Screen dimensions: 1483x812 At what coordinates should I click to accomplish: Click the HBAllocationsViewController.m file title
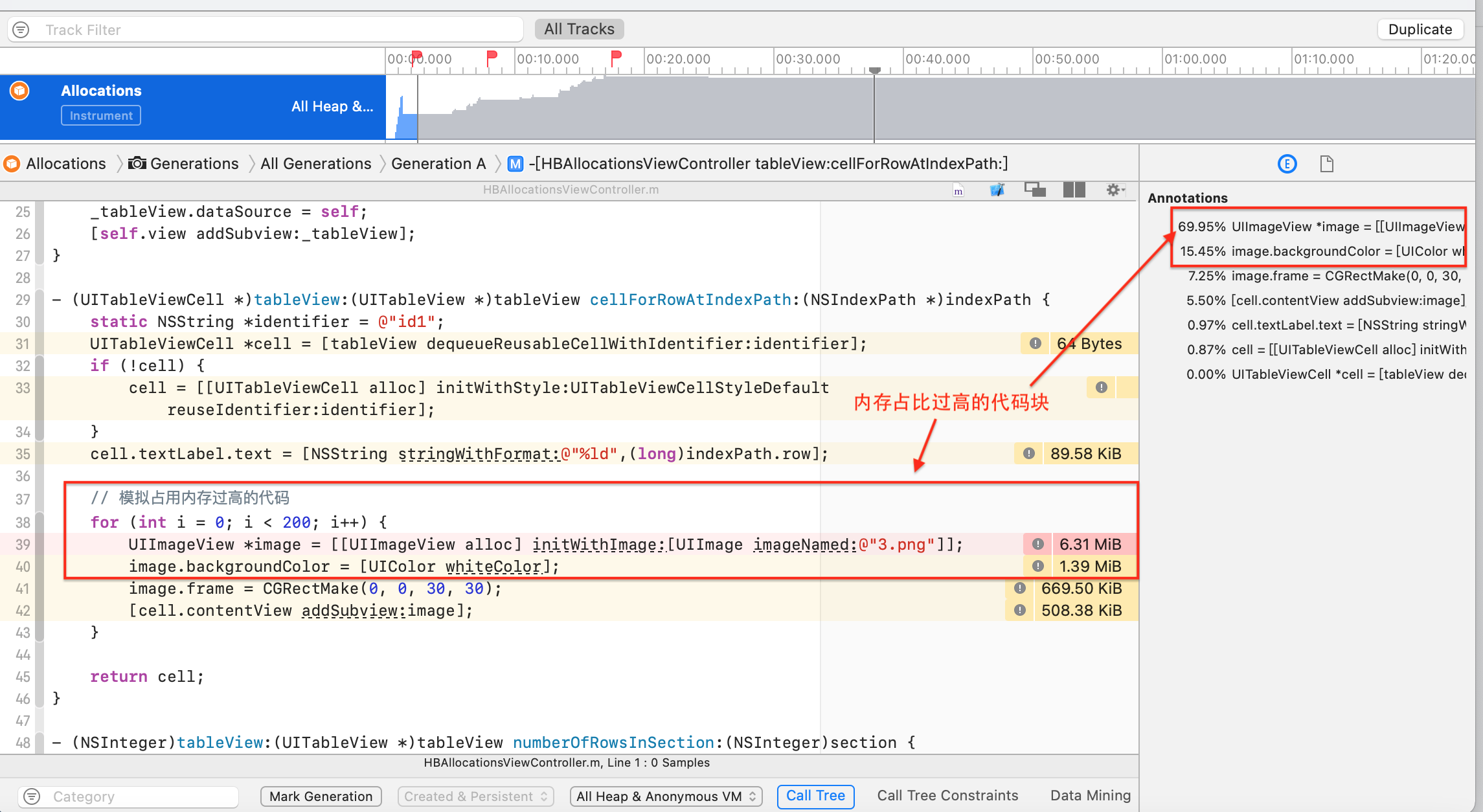pyautogui.click(x=571, y=190)
